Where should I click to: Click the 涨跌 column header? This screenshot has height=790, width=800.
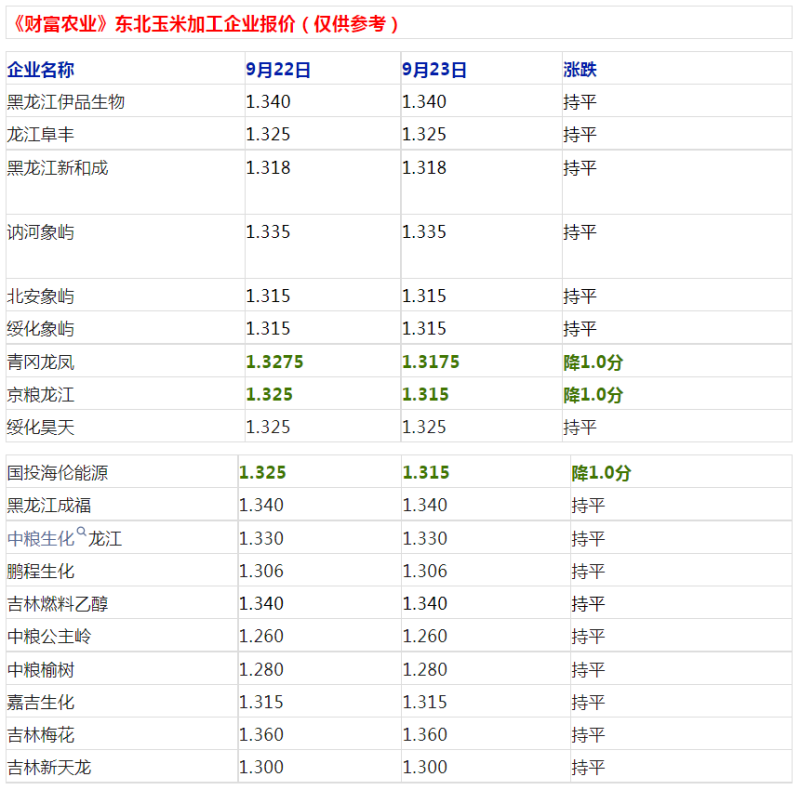click(x=580, y=69)
